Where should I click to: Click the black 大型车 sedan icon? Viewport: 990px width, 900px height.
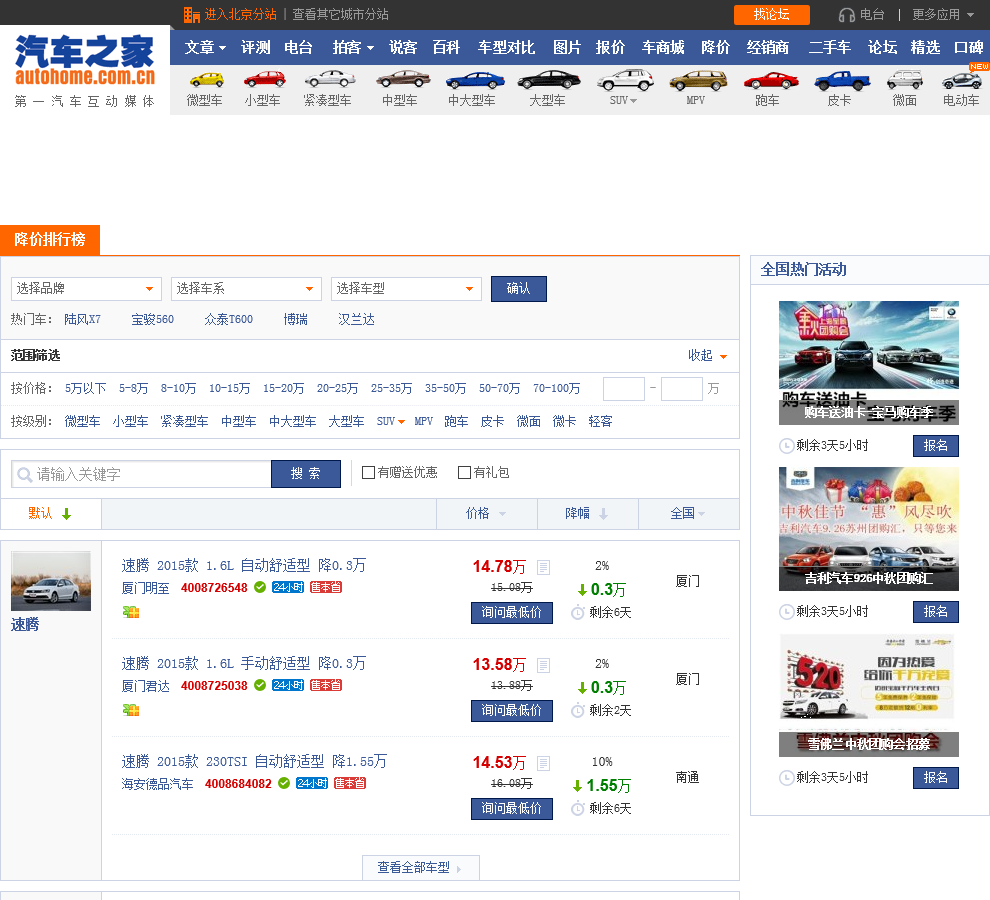point(549,80)
